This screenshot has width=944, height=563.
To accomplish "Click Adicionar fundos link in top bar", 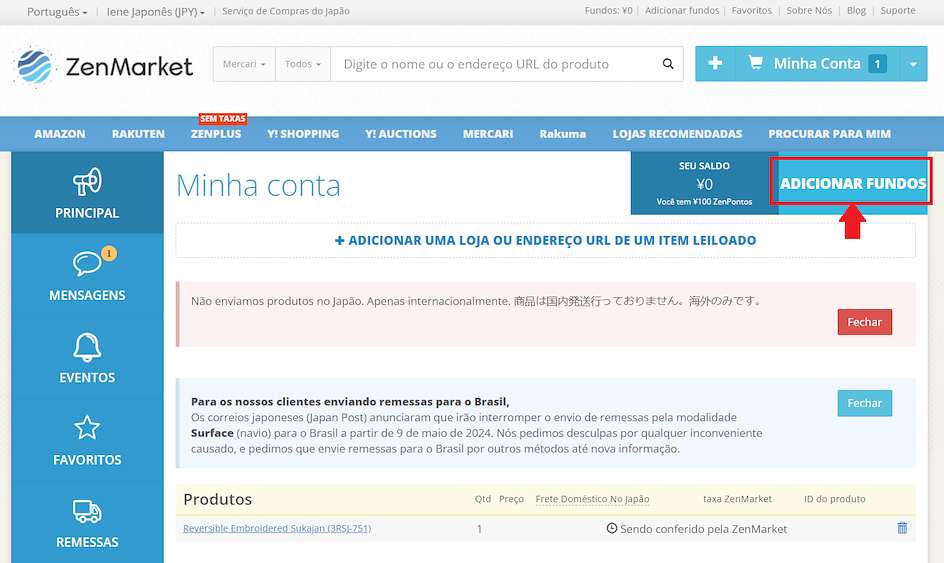I will click(682, 10).
